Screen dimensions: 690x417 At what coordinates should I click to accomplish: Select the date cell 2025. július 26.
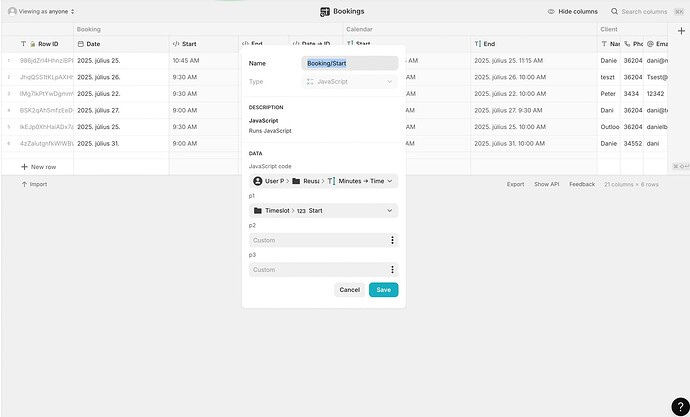[121, 77]
